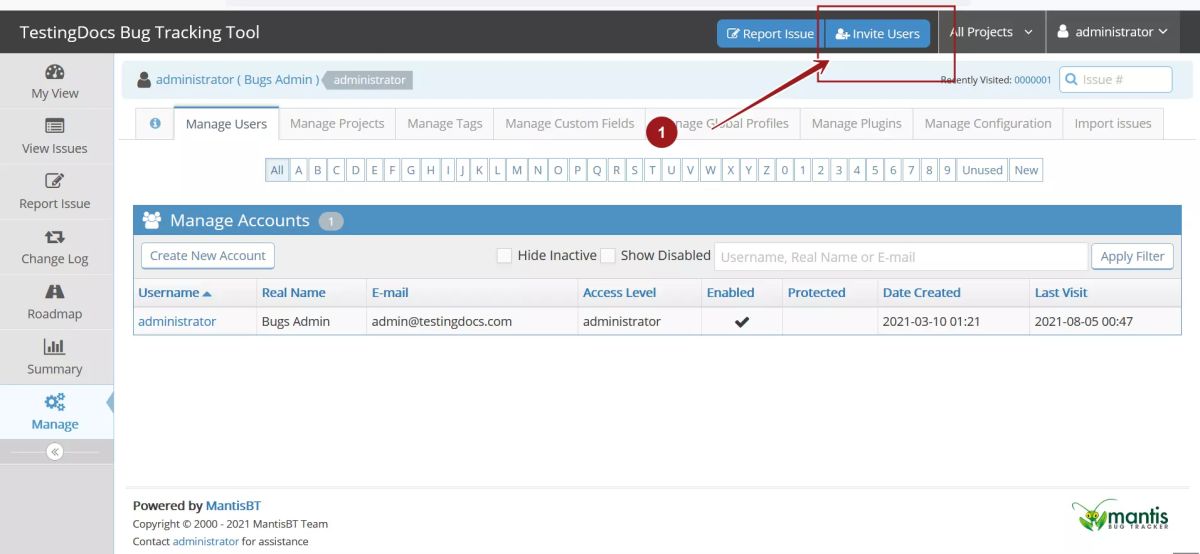Click the info tab icon

click(x=155, y=123)
